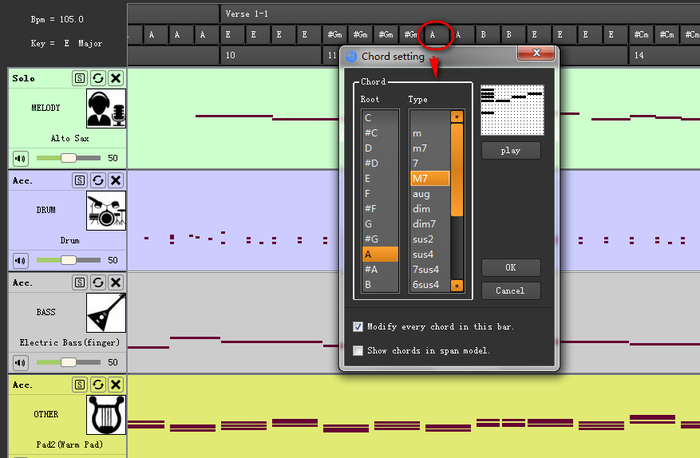Viewport: 700px width, 458px height.
Task: Open the drum kit instrument icon
Action: tap(106, 211)
